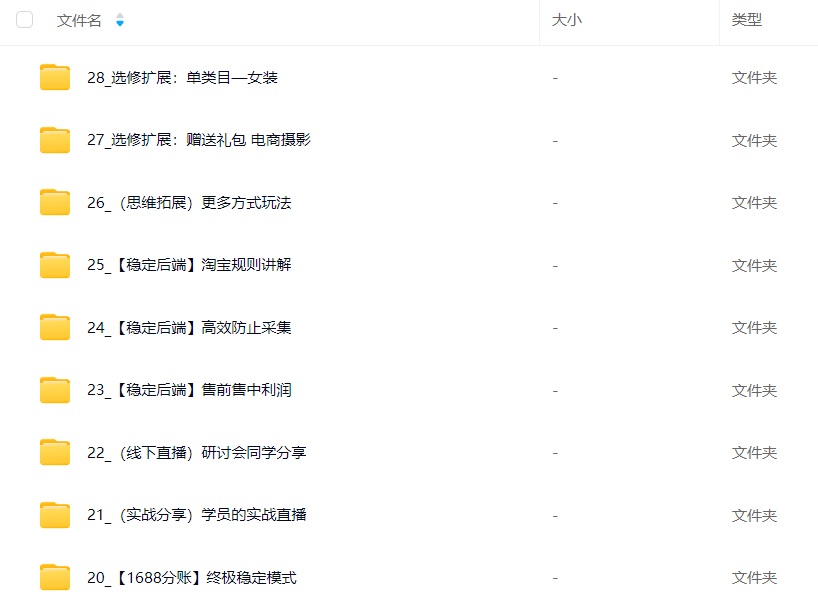Click 文件夹 type in 24_高效防止采集 row
Screen dimensions: 818x615
754,328
